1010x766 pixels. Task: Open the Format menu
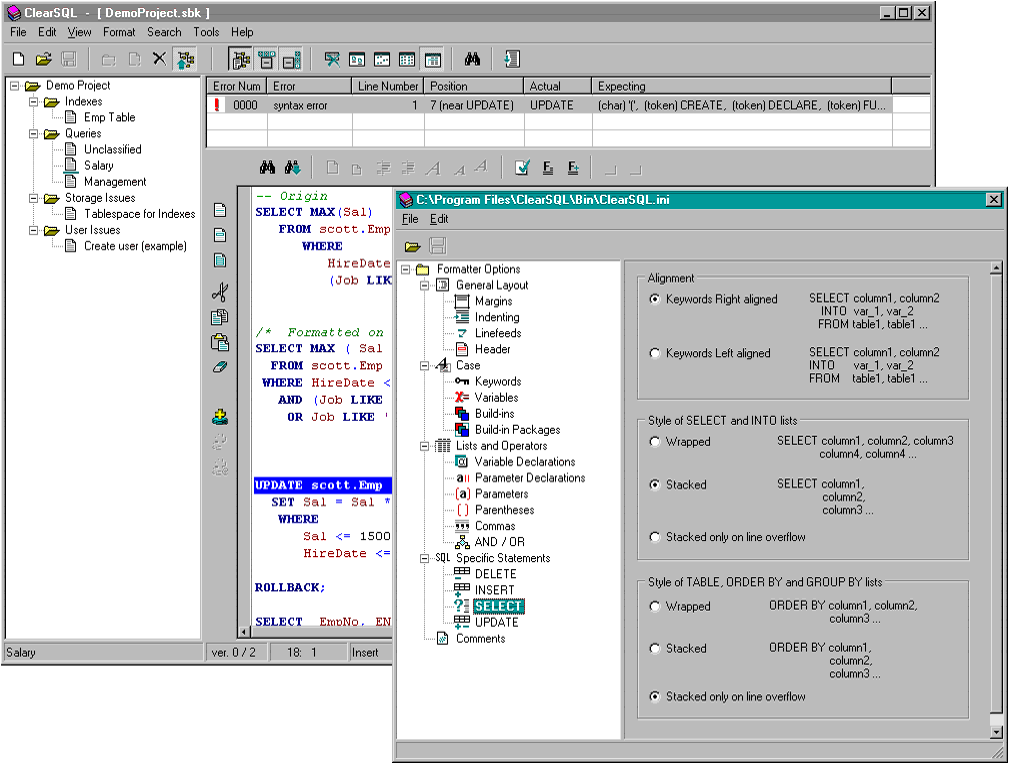tap(119, 32)
